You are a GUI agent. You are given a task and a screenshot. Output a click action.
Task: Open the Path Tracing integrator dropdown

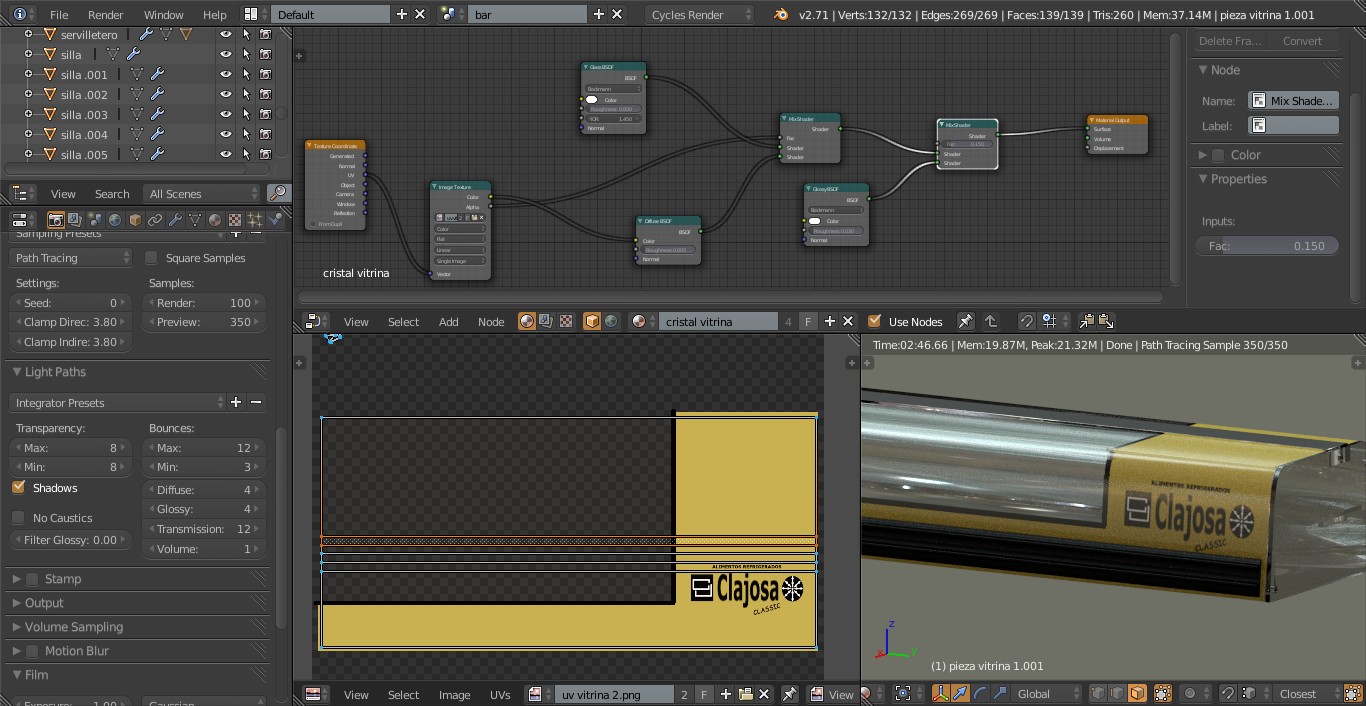(x=71, y=258)
